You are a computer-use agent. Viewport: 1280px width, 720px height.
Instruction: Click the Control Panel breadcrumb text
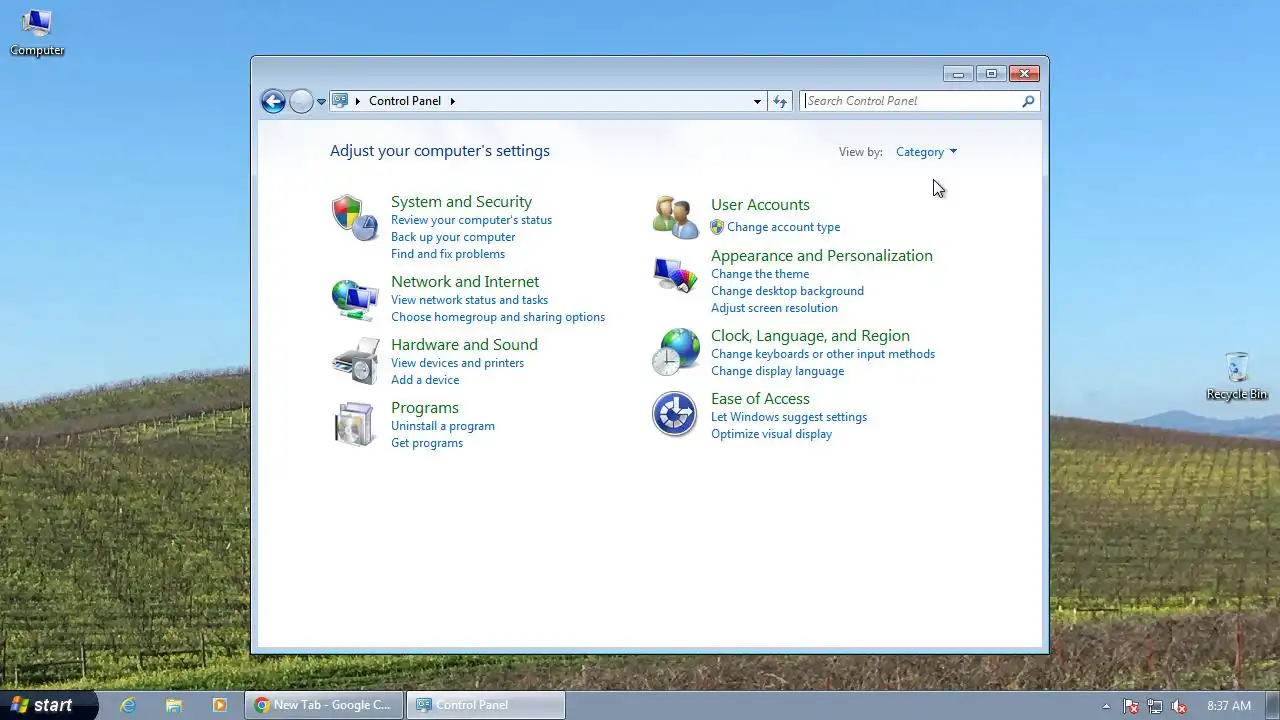point(405,101)
